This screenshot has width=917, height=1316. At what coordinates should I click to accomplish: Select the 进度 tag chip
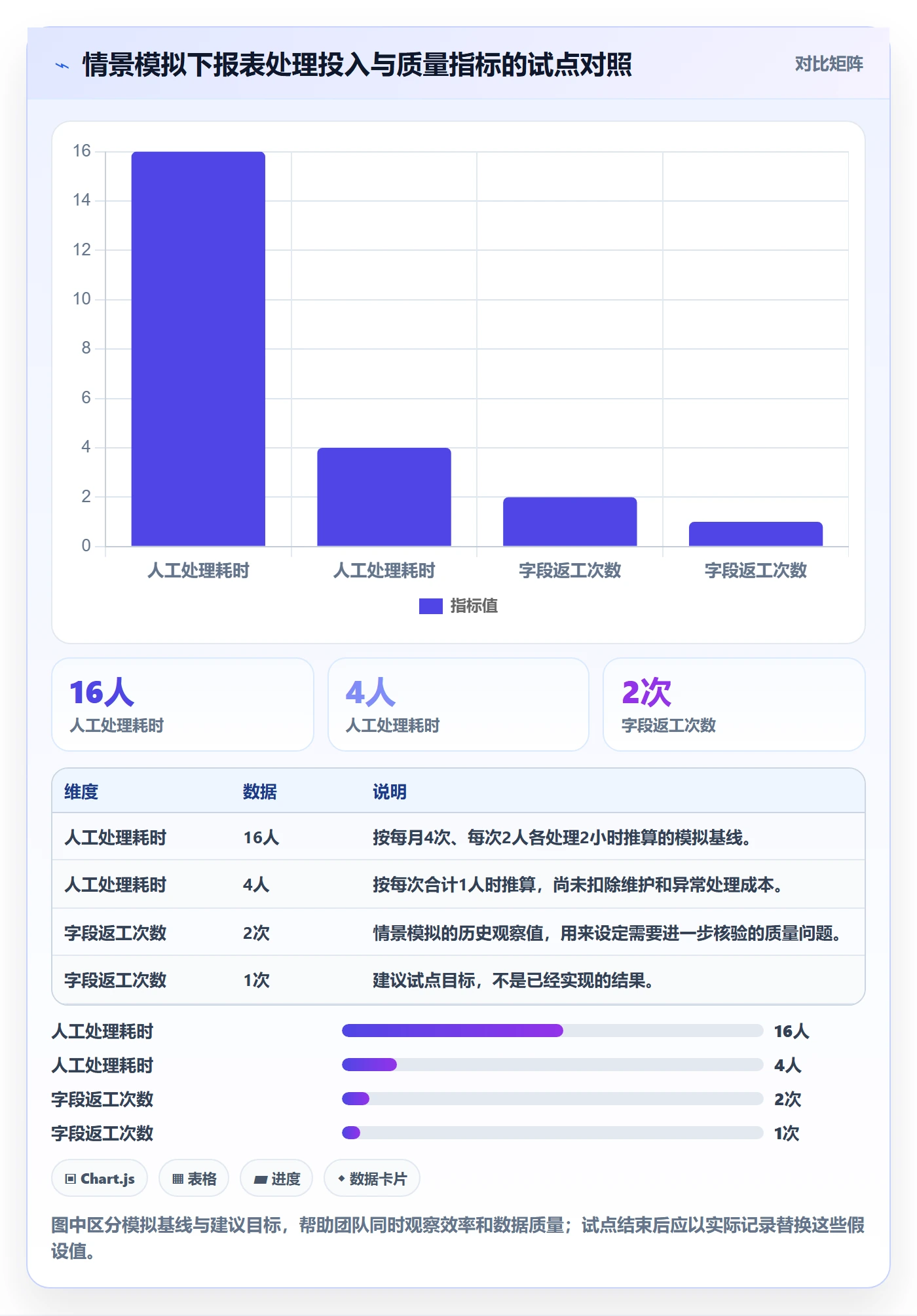276,1179
